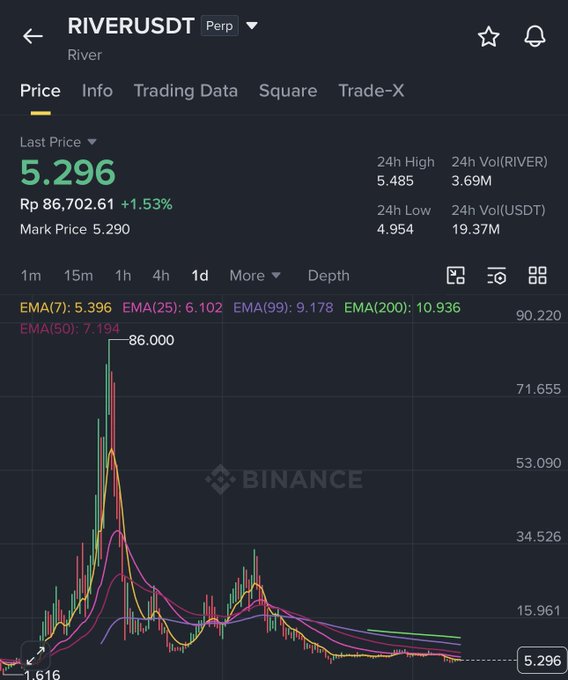Open the grid layout icon
Viewport: 568px width, 680px height.
pyautogui.click(x=538, y=275)
